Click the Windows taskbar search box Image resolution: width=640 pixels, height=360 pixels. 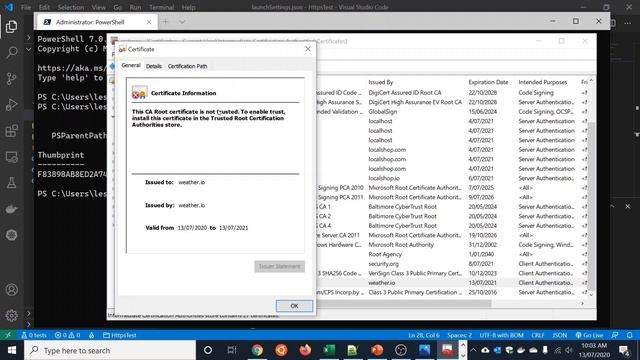(x=110, y=350)
